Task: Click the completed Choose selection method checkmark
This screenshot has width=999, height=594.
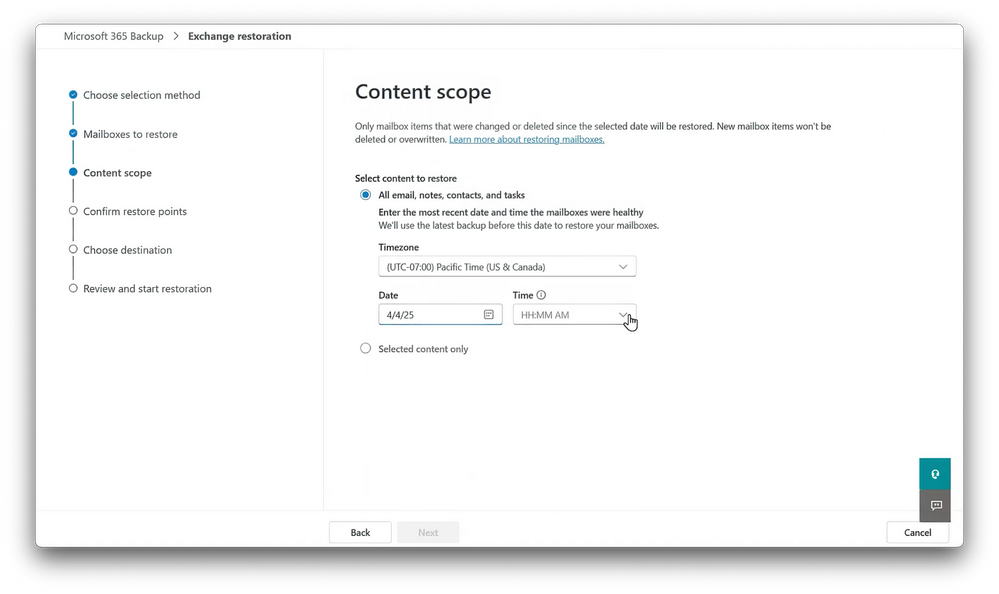Action: coord(73,94)
